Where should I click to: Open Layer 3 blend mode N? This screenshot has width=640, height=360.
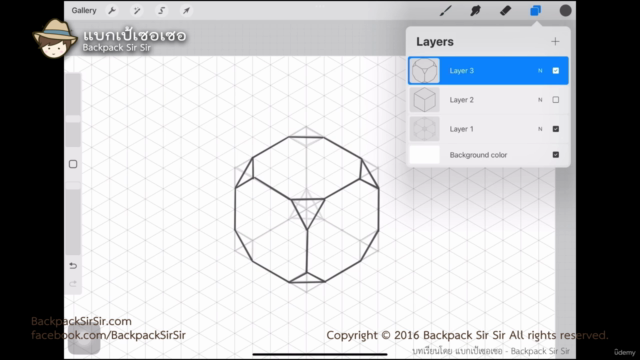[x=540, y=71]
